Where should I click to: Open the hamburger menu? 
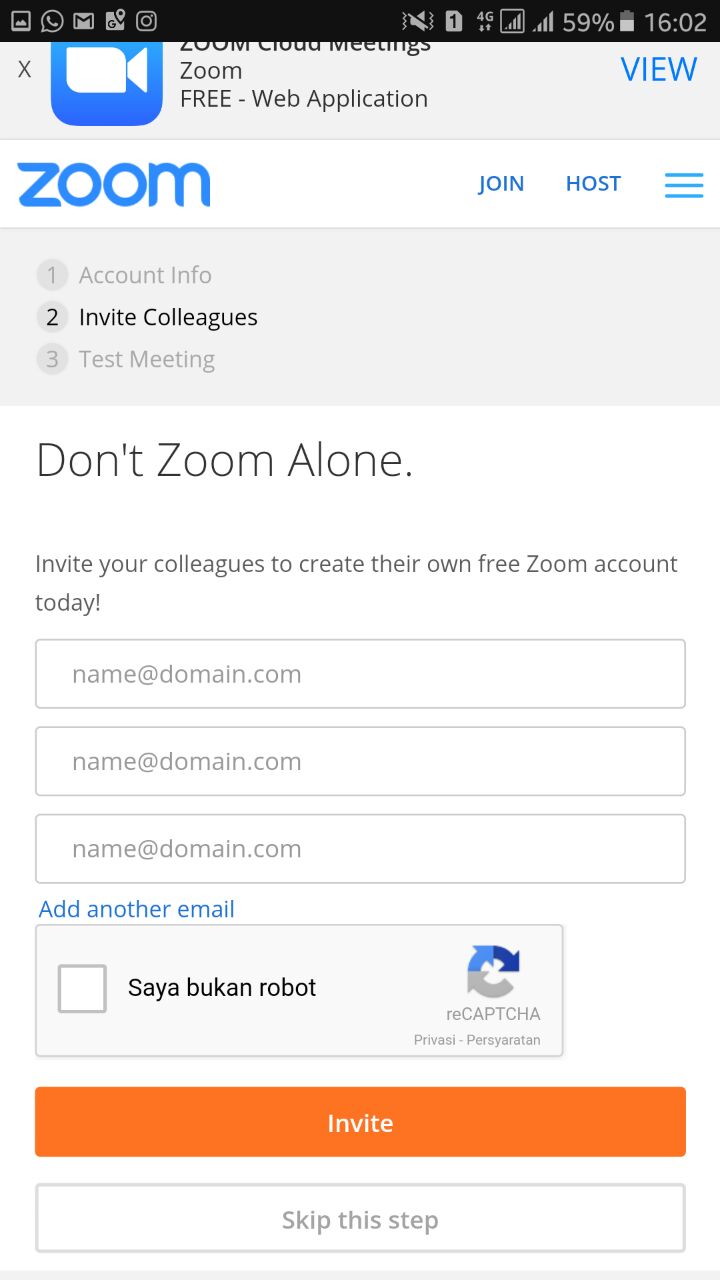[x=684, y=185]
